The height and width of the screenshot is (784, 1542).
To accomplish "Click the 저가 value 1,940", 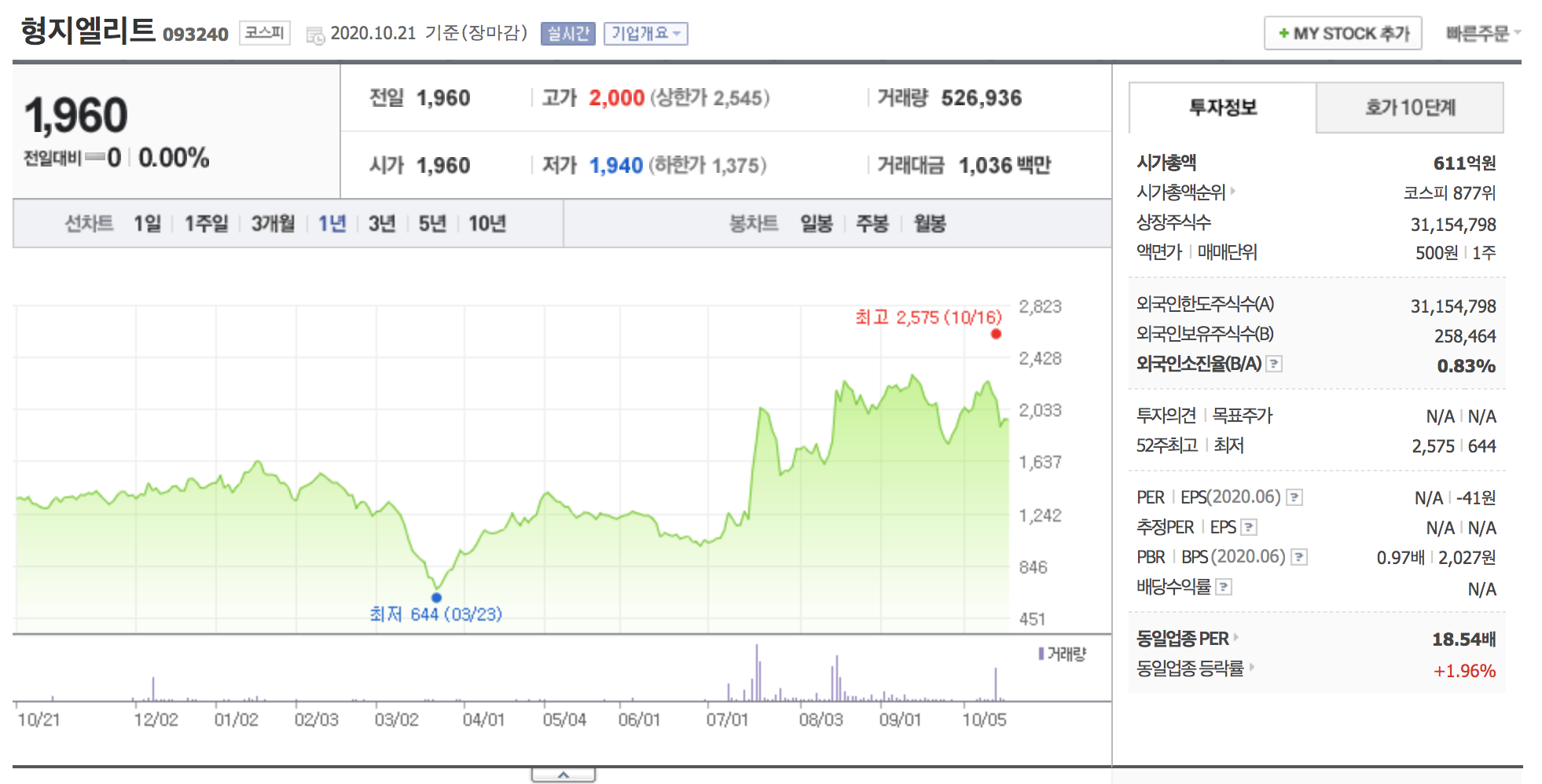I will tap(616, 166).
